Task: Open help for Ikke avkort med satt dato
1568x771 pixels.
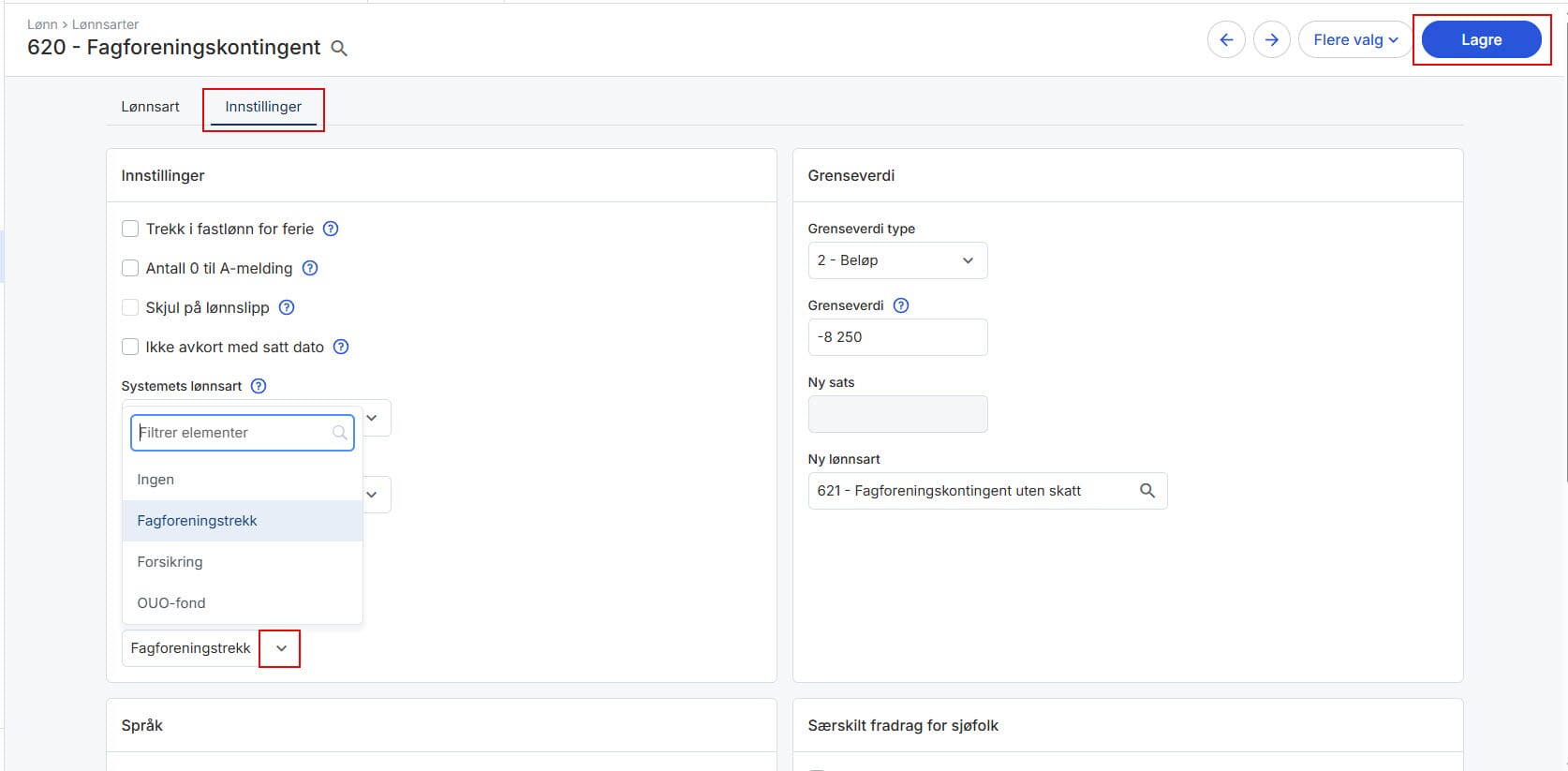Action: (x=342, y=347)
